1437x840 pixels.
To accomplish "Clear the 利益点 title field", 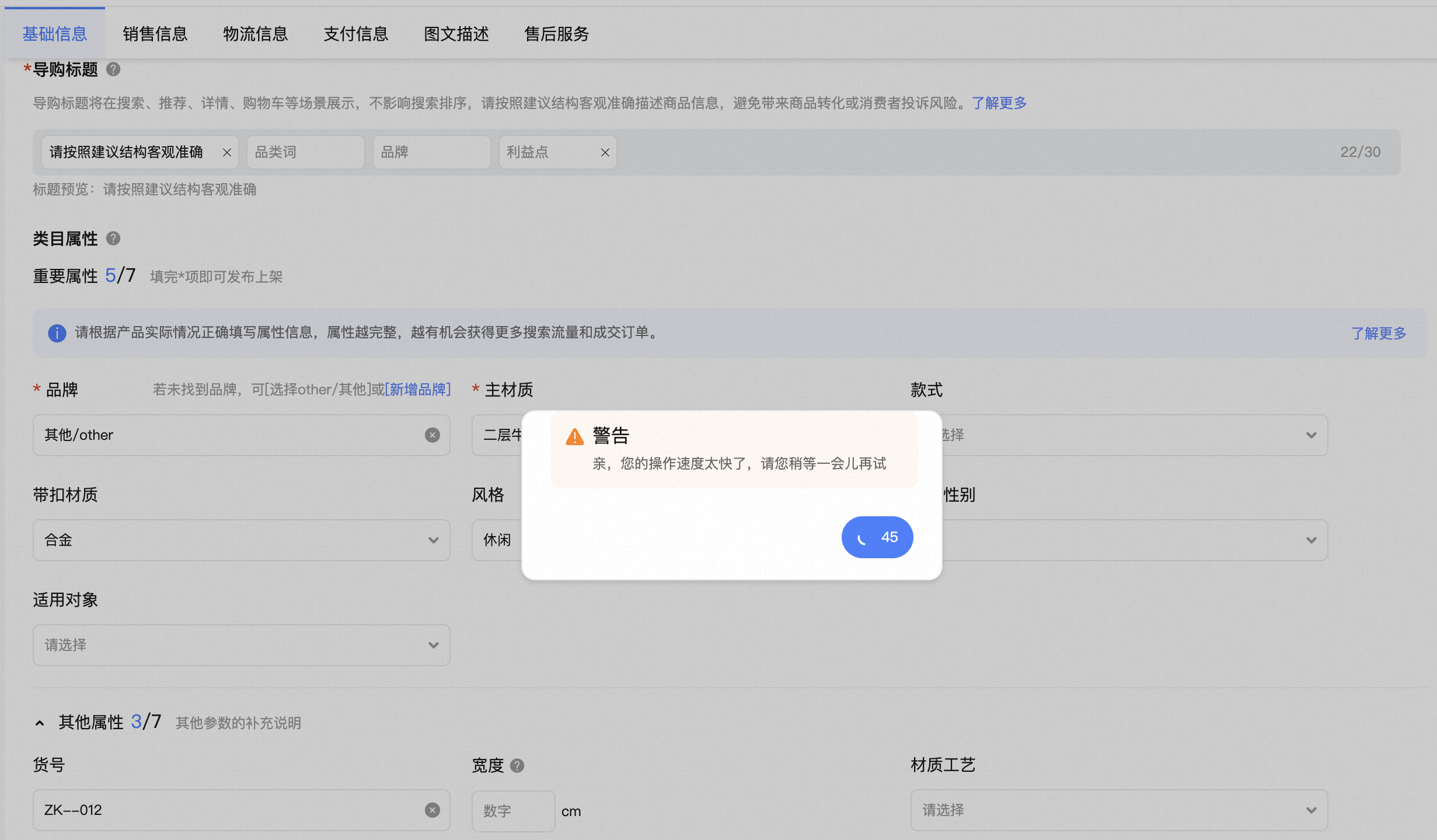I will (x=605, y=152).
